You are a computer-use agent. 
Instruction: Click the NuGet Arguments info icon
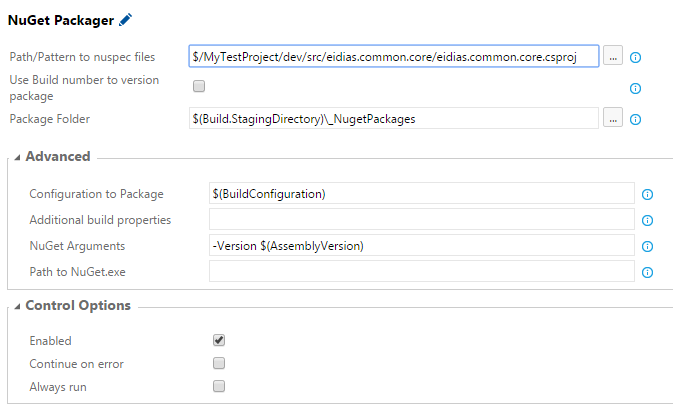point(647,246)
